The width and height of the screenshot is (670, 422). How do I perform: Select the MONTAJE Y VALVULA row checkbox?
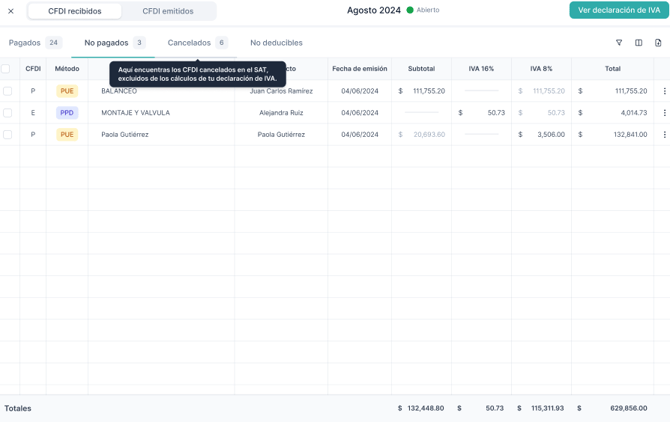[7, 113]
